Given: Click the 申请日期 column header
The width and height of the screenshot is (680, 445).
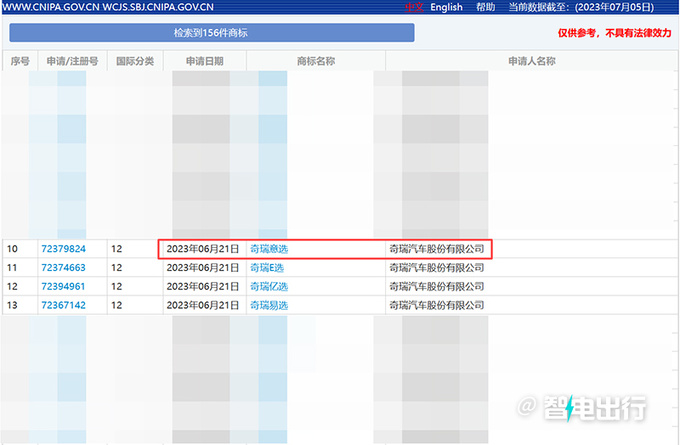Looking at the screenshot, I should point(205,61).
